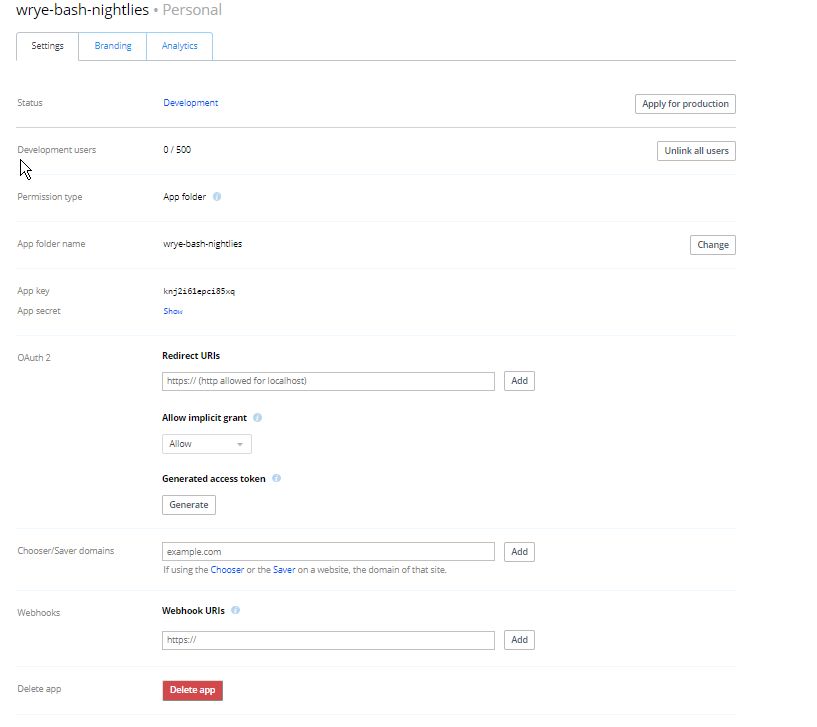Switch to the Branding tab
817x727 pixels.
(x=113, y=46)
